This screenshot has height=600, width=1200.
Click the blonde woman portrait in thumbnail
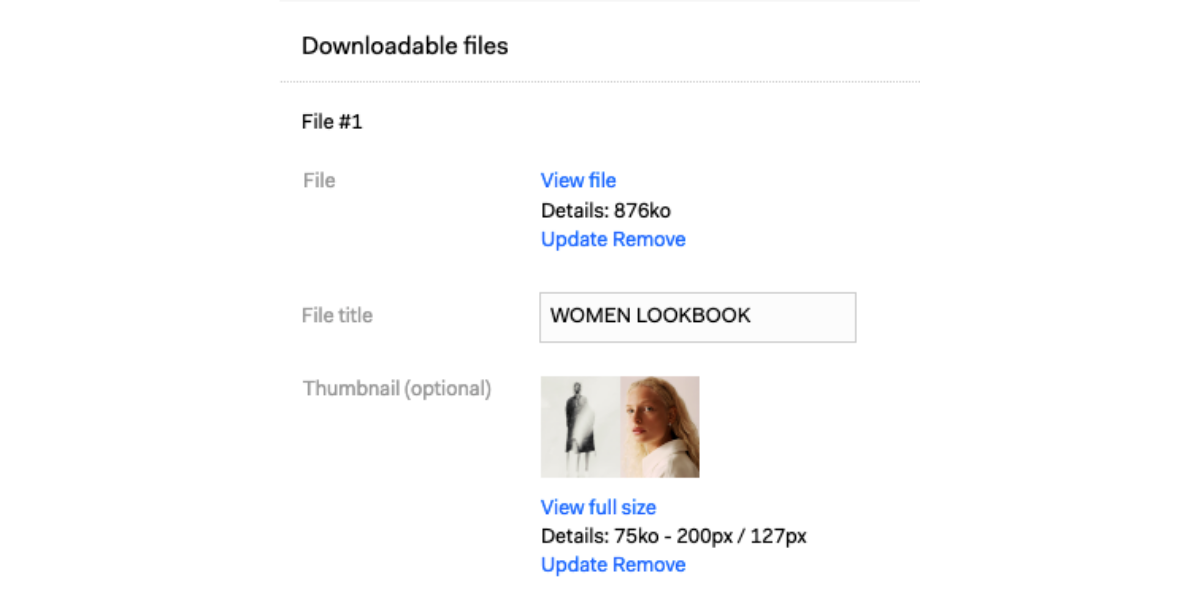[x=659, y=427]
